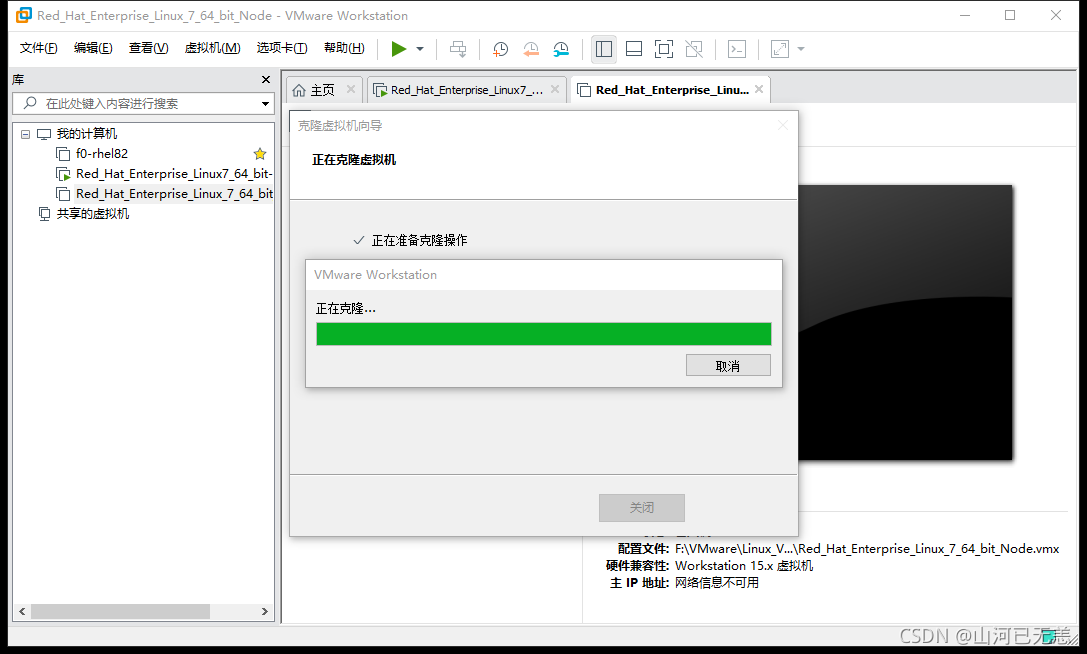Open the 编辑(E) menu

coord(93,48)
